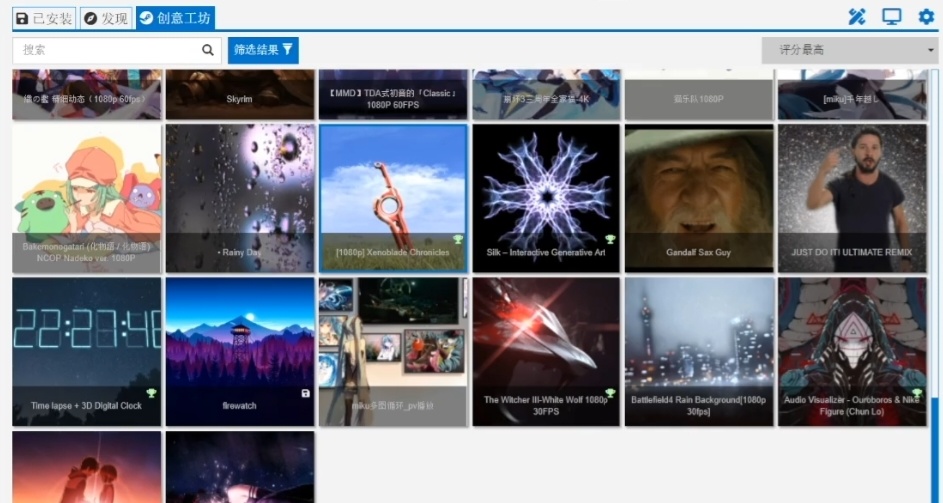Click the magnifier search icon

(208, 50)
